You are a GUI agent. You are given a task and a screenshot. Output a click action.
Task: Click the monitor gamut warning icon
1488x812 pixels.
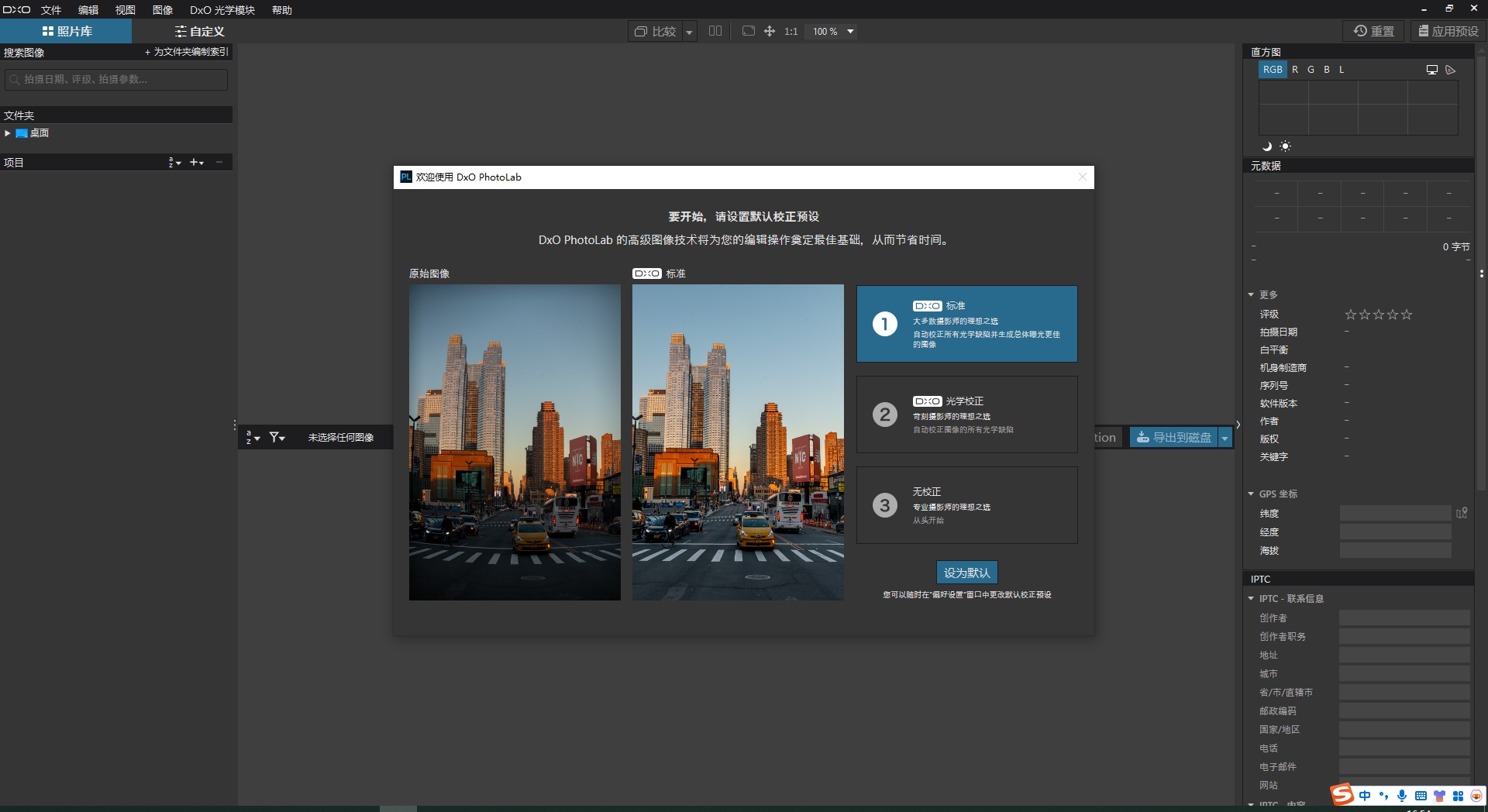[1431, 70]
